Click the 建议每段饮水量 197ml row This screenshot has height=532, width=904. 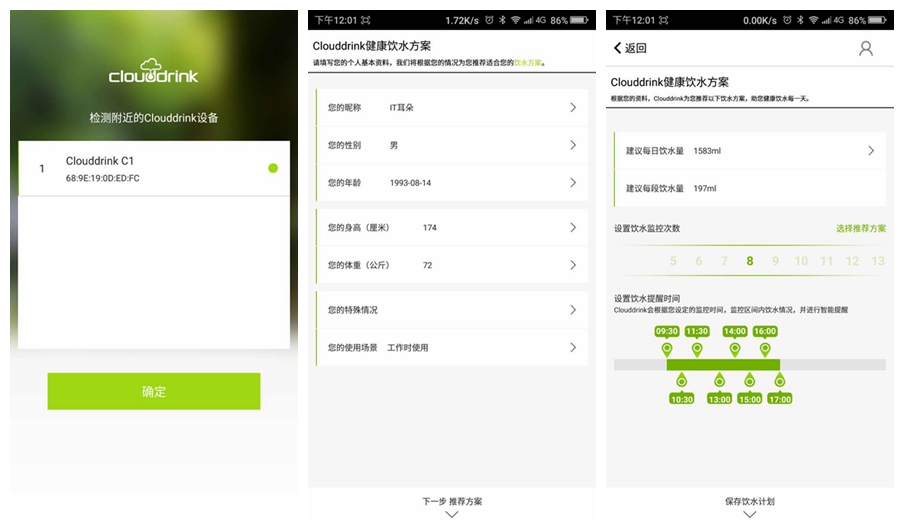click(x=750, y=188)
